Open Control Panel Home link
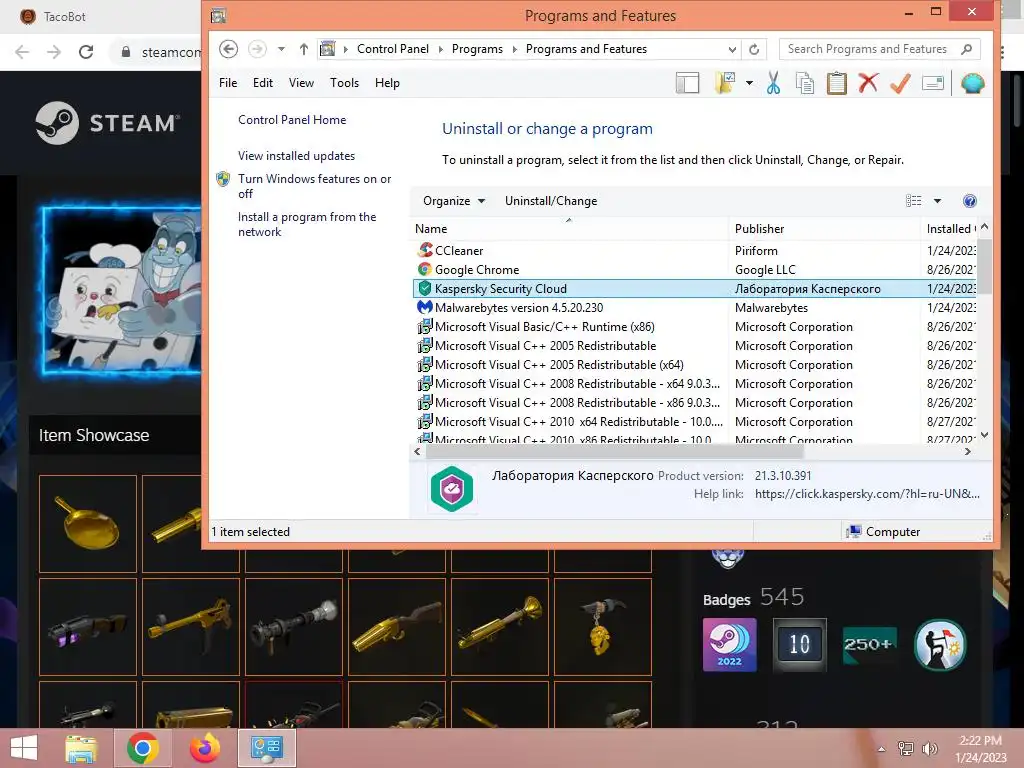 point(292,120)
